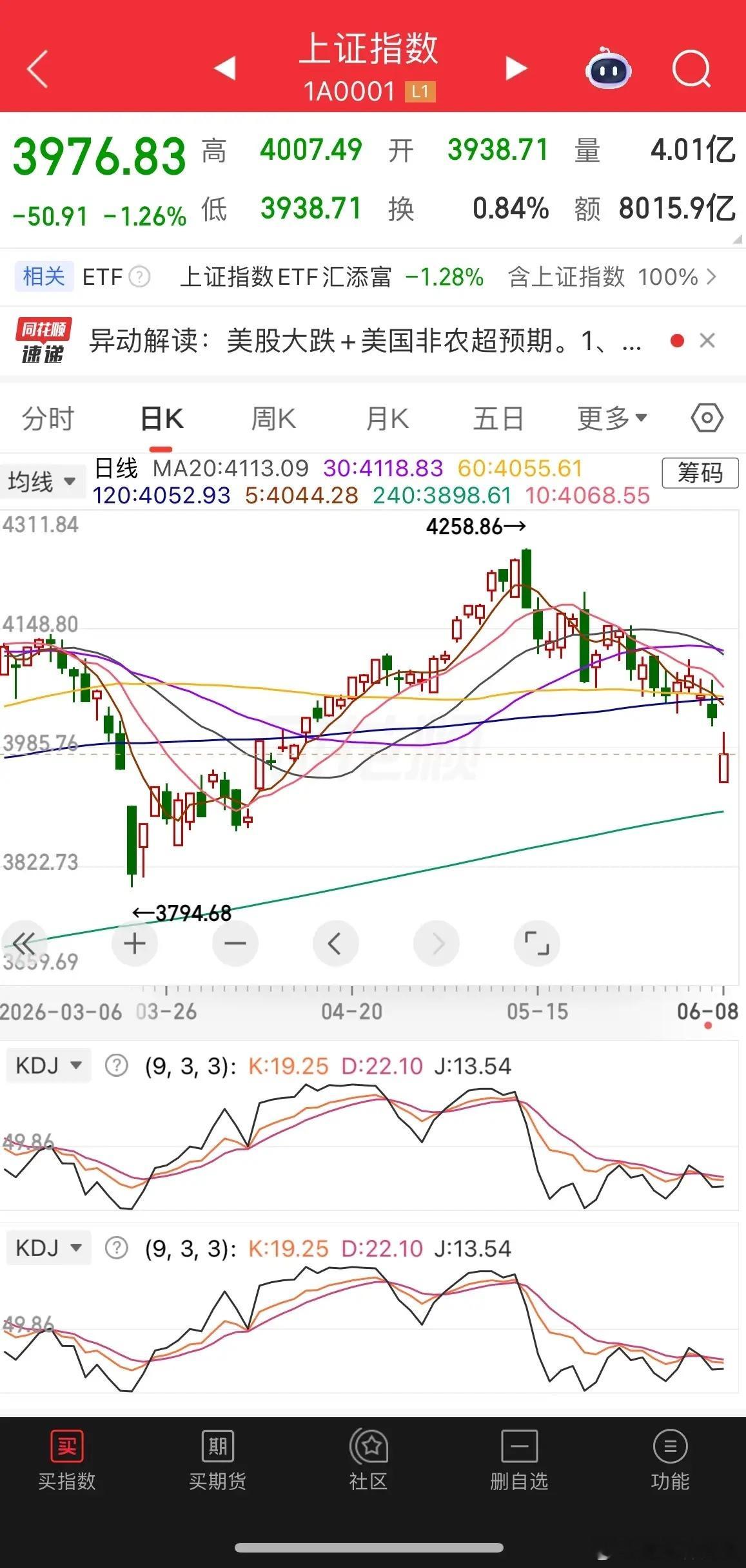Open help for the second KDJ indicator
Screen dimensions: 746x1568
coord(117,1248)
